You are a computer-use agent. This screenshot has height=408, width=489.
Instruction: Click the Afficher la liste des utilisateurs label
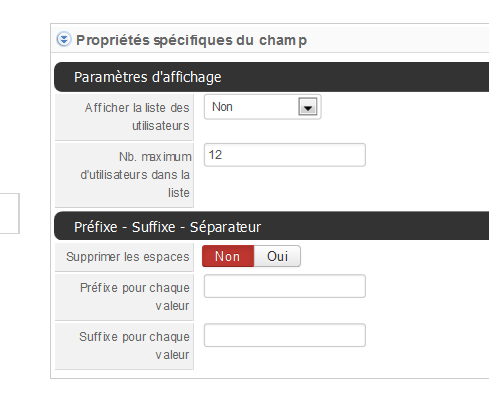coord(137,117)
